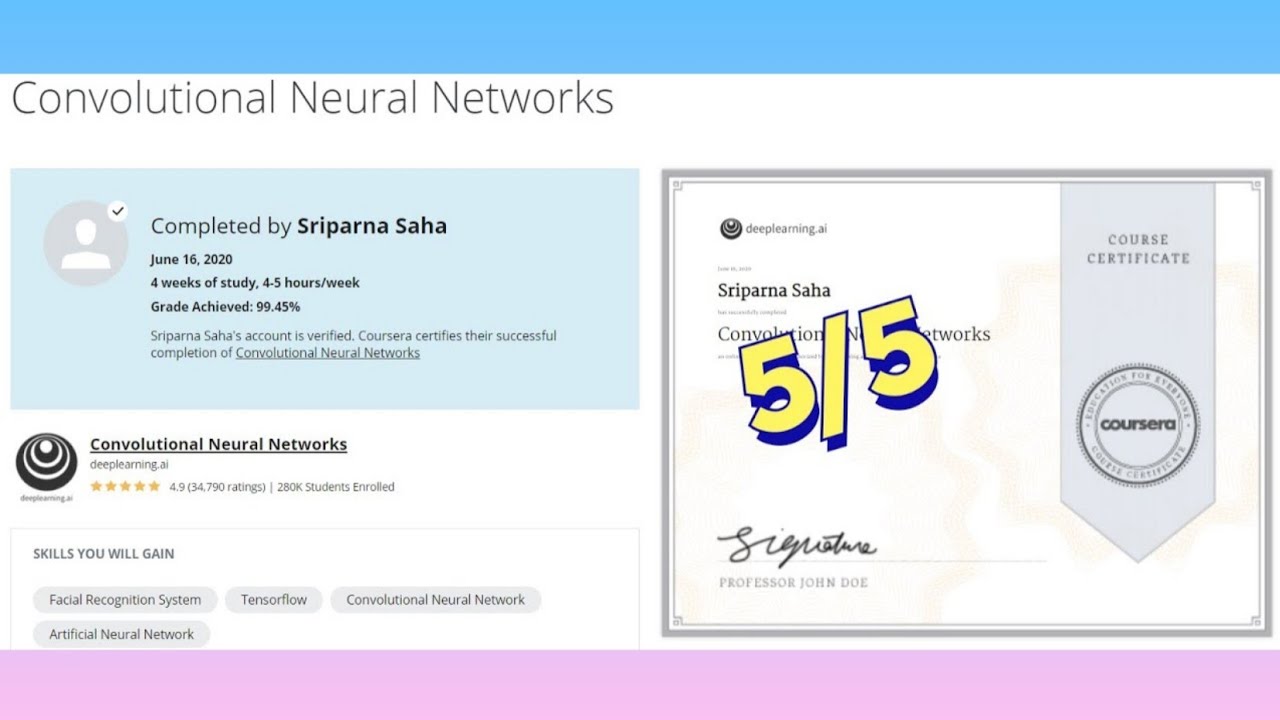Click the deeplearning.ai logo on the certificate
This screenshot has height=720, width=1280.
coord(774,229)
